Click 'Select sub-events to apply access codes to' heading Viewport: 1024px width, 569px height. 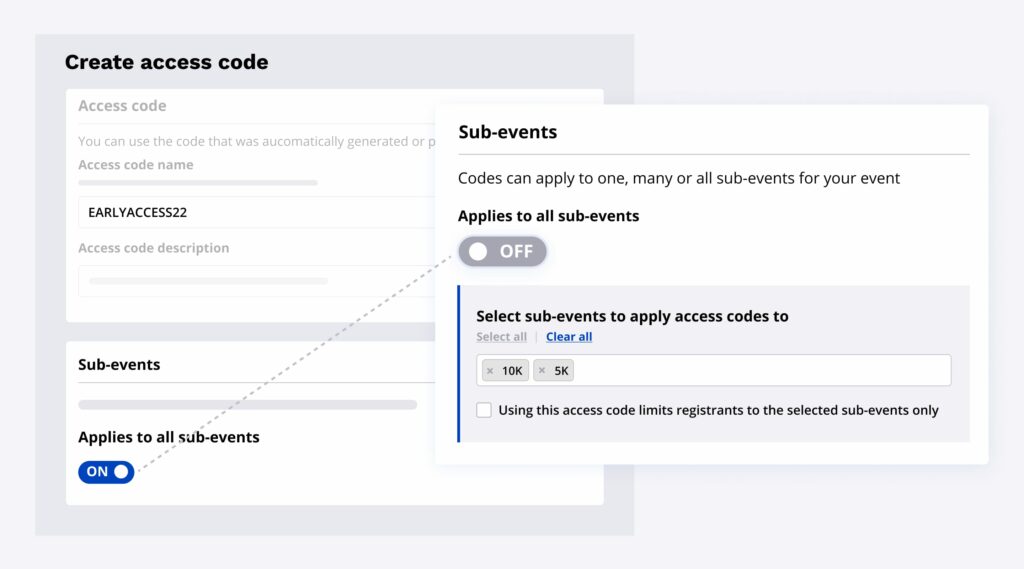(x=632, y=316)
